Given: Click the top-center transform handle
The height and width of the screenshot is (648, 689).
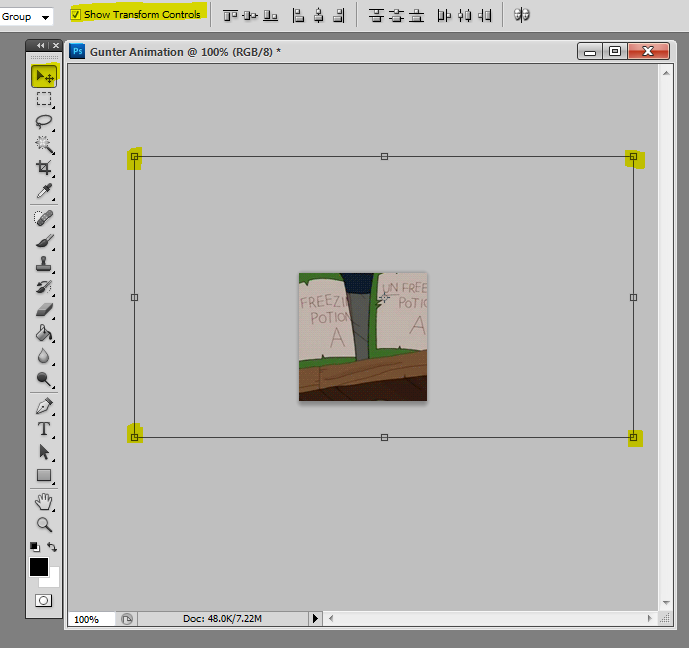Looking at the screenshot, I should 384,156.
